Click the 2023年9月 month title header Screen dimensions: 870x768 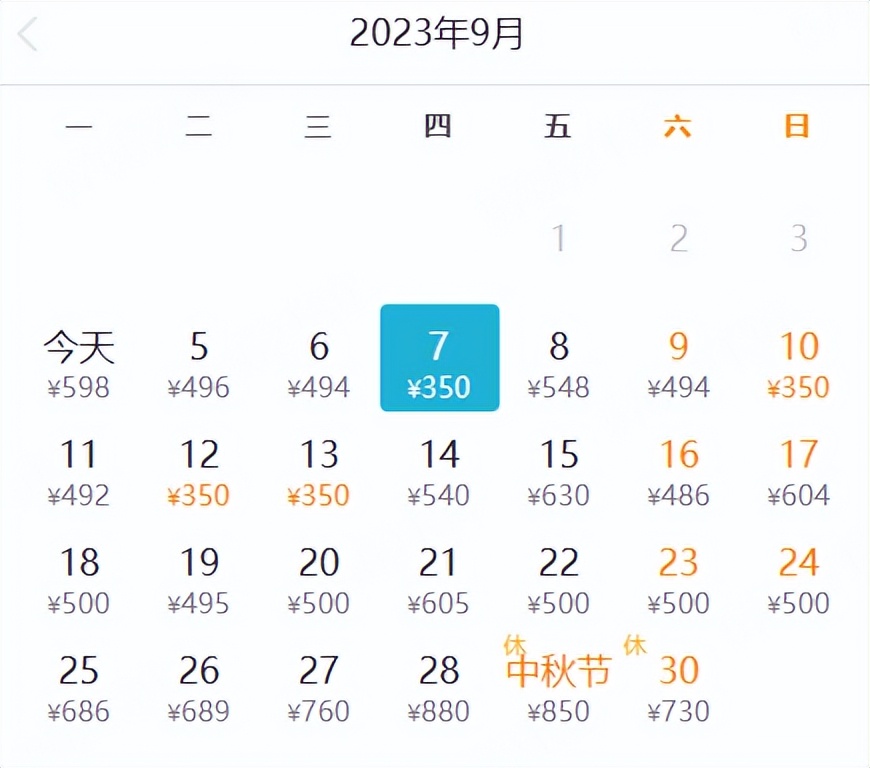tap(434, 33)
